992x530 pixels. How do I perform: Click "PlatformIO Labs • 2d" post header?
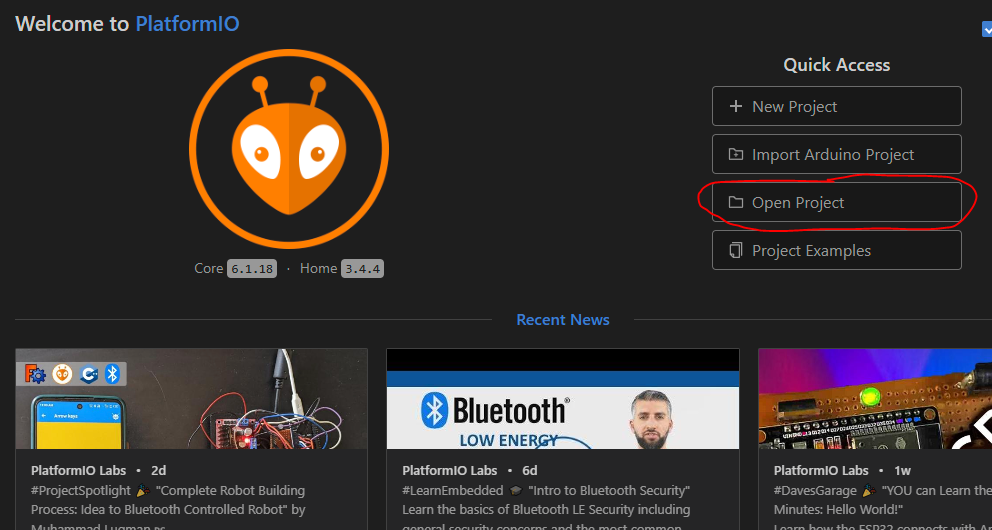tap(98, 471)
